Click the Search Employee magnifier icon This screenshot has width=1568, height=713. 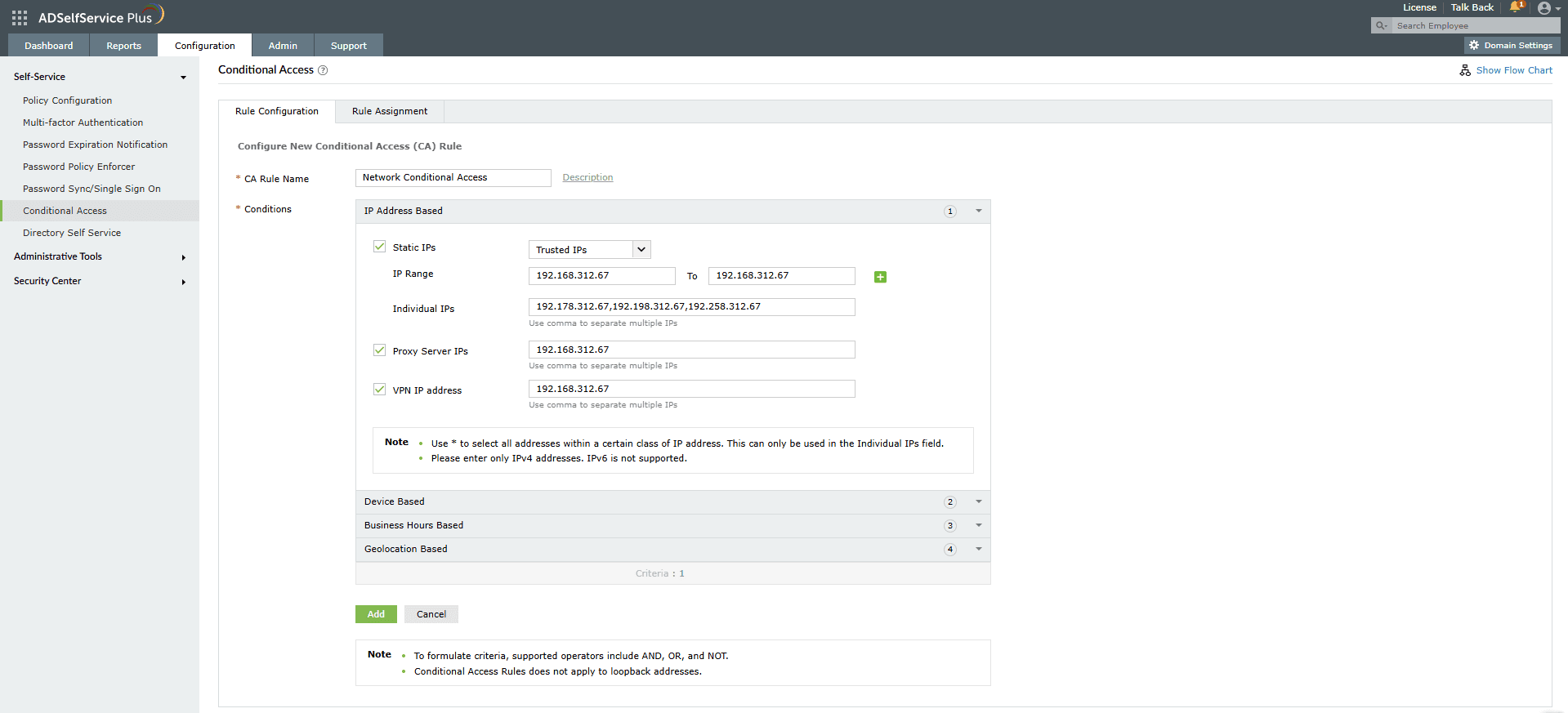tap(1381, 26)
